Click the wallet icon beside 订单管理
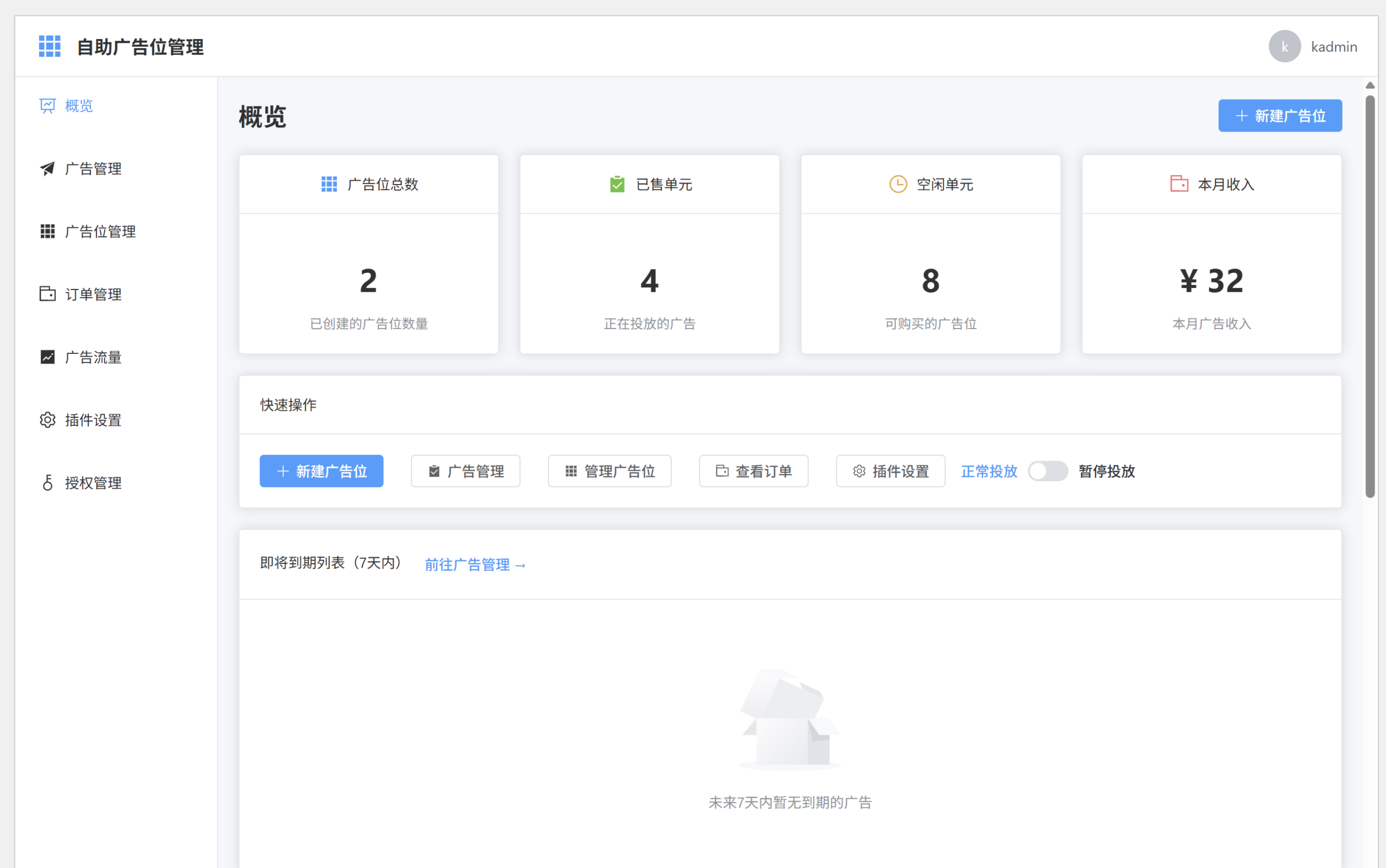This screenshot has height=868, width=1386. click(x=47, y=294)
